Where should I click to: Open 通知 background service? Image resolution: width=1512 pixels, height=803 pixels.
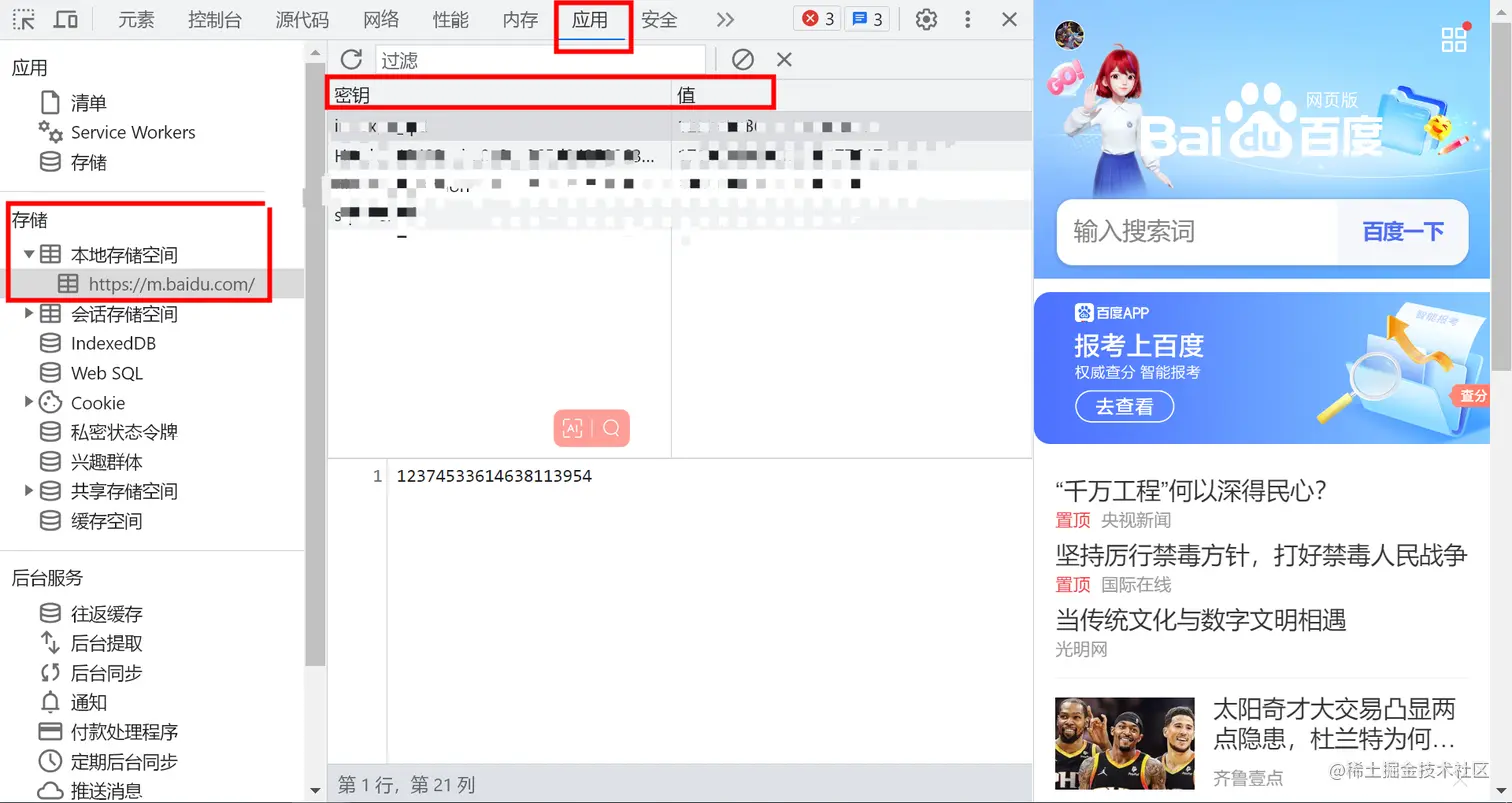(89, 702)
